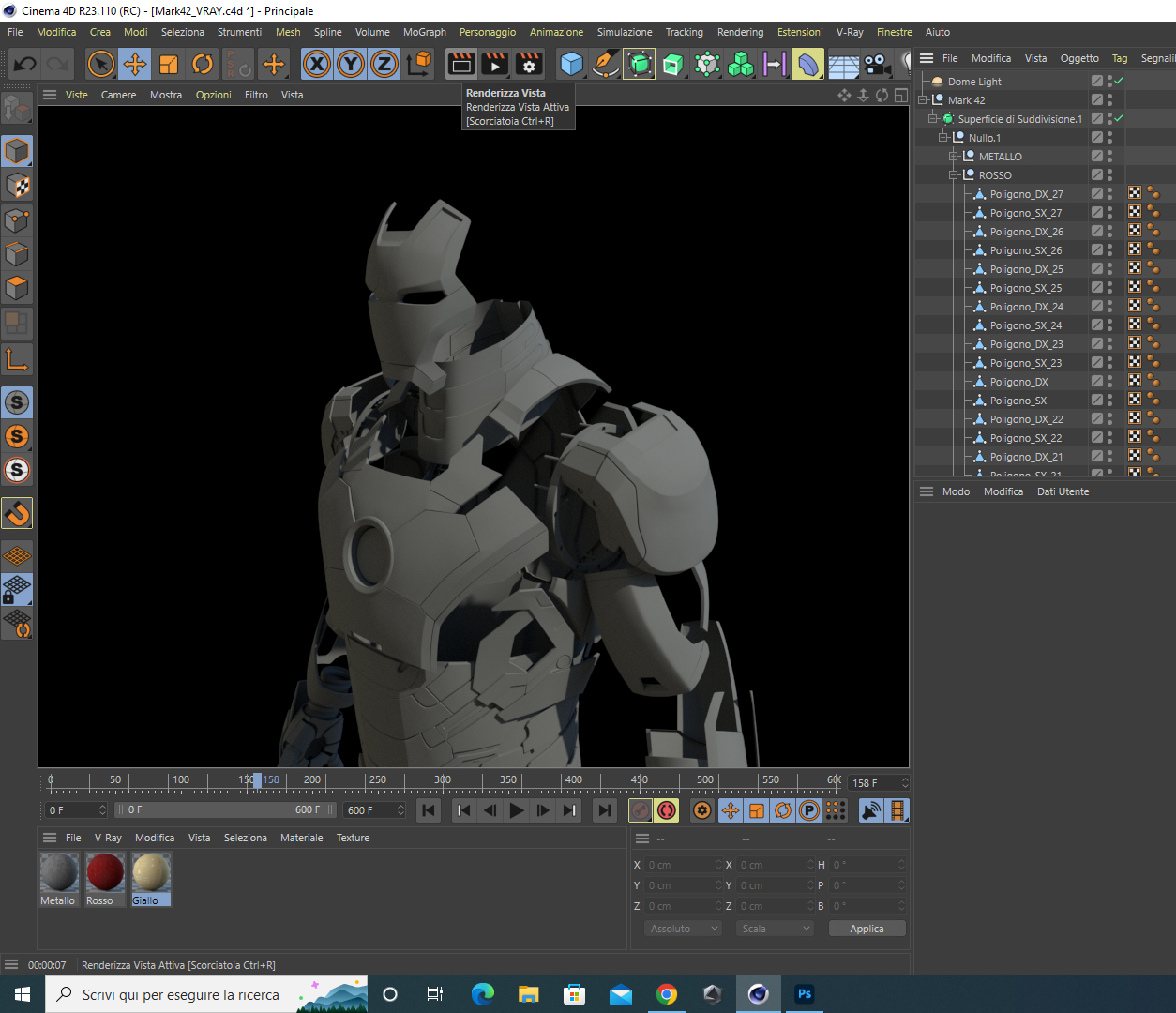Select the Giallo material

(151, 879)
